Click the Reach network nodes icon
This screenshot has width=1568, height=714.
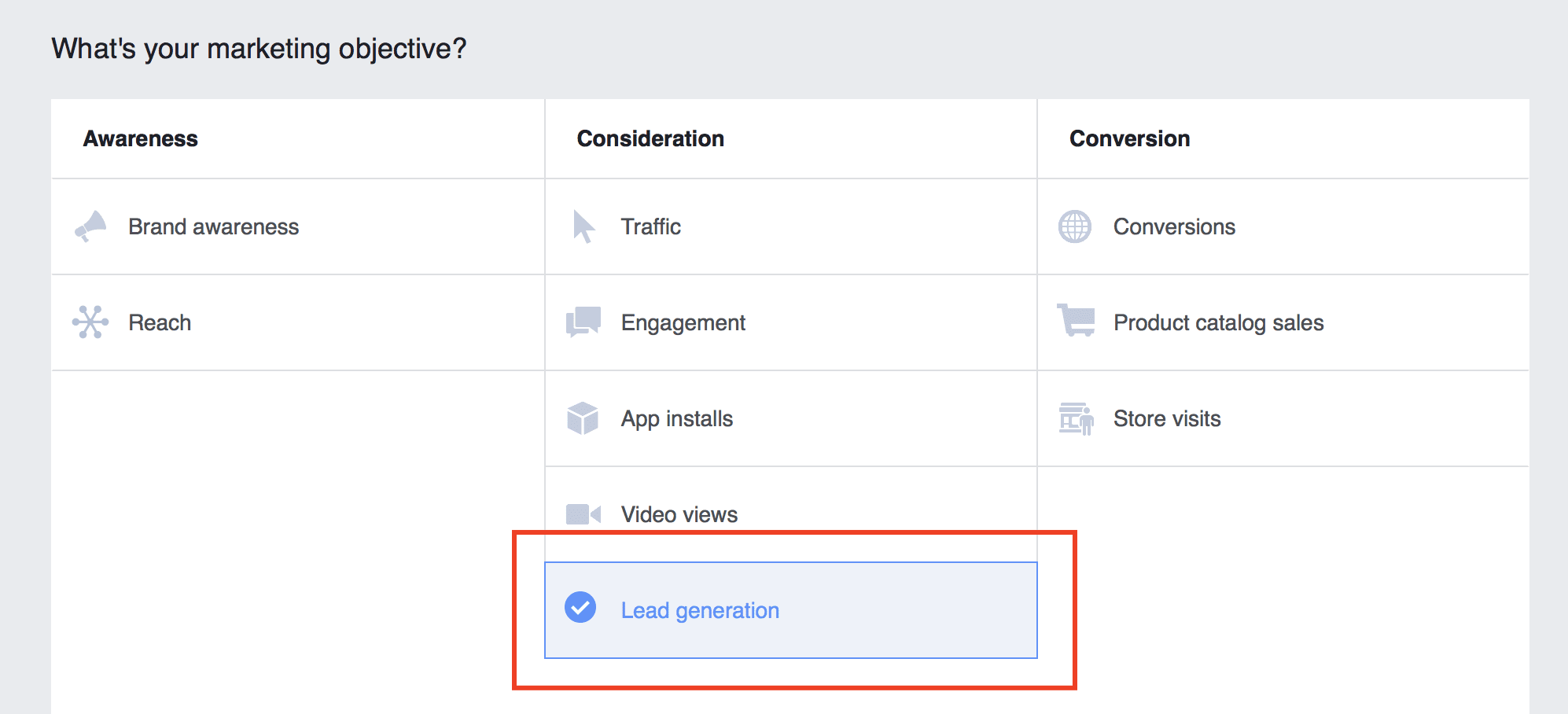coord(90,322)
